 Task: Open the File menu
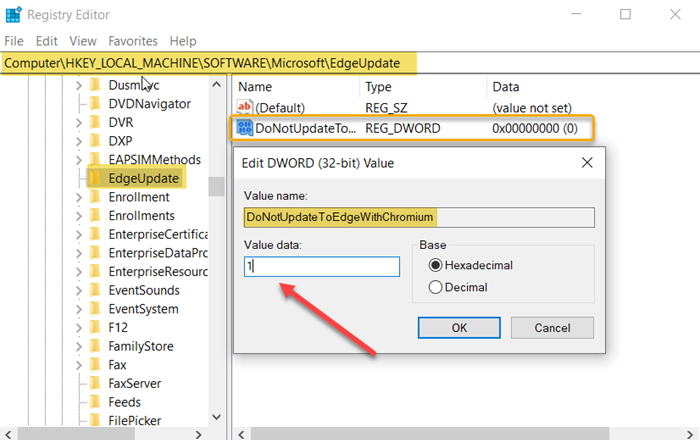coord(14,41)
